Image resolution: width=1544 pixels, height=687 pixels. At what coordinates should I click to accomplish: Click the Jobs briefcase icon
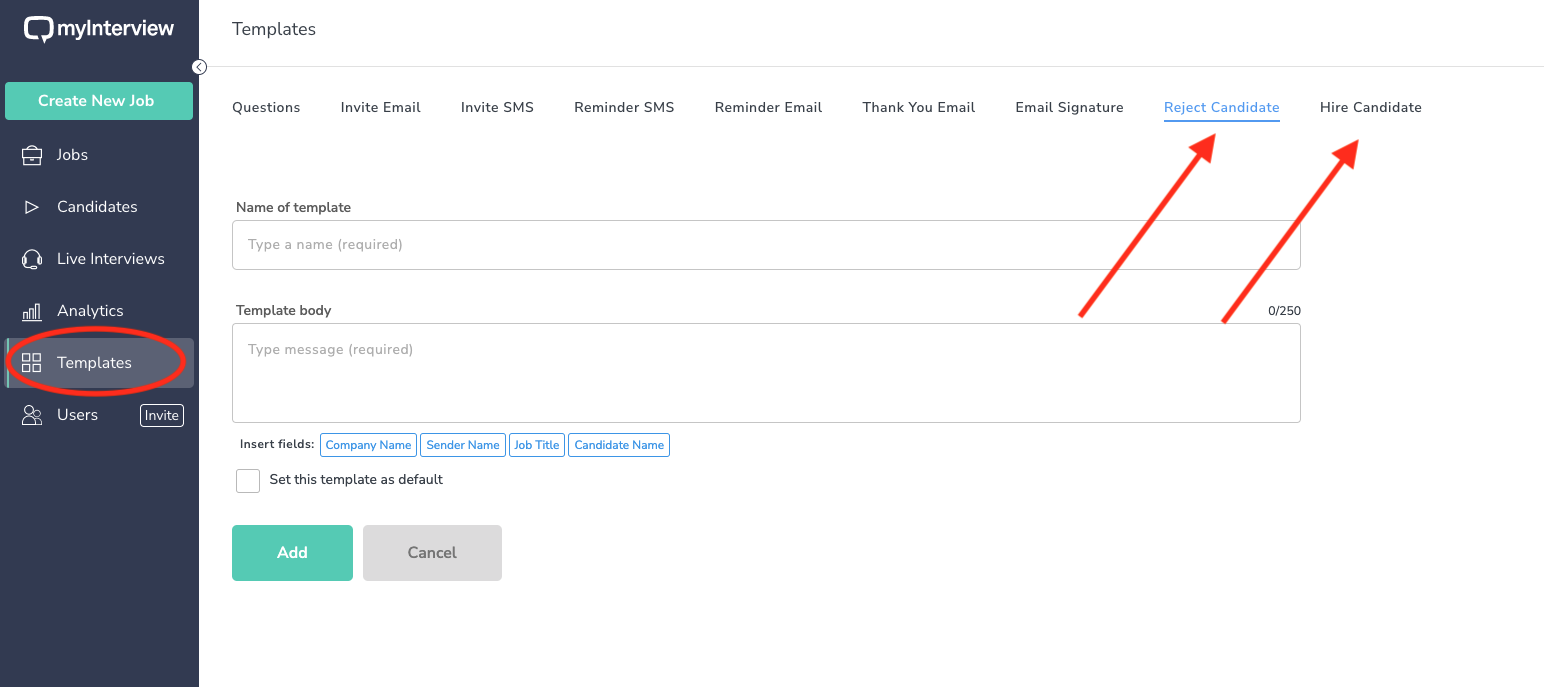tap(32, 155)
